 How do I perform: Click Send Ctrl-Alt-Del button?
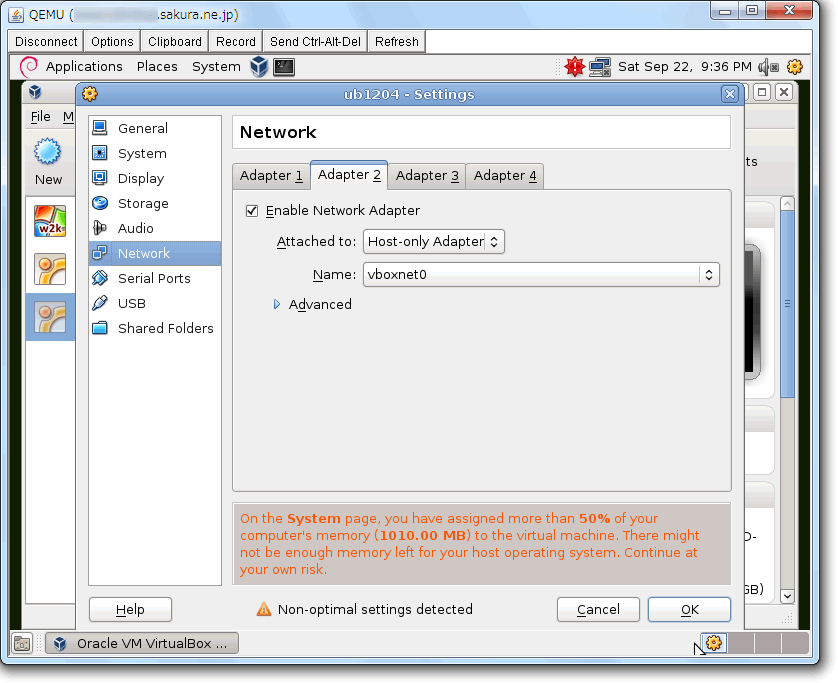click(315, 42)
